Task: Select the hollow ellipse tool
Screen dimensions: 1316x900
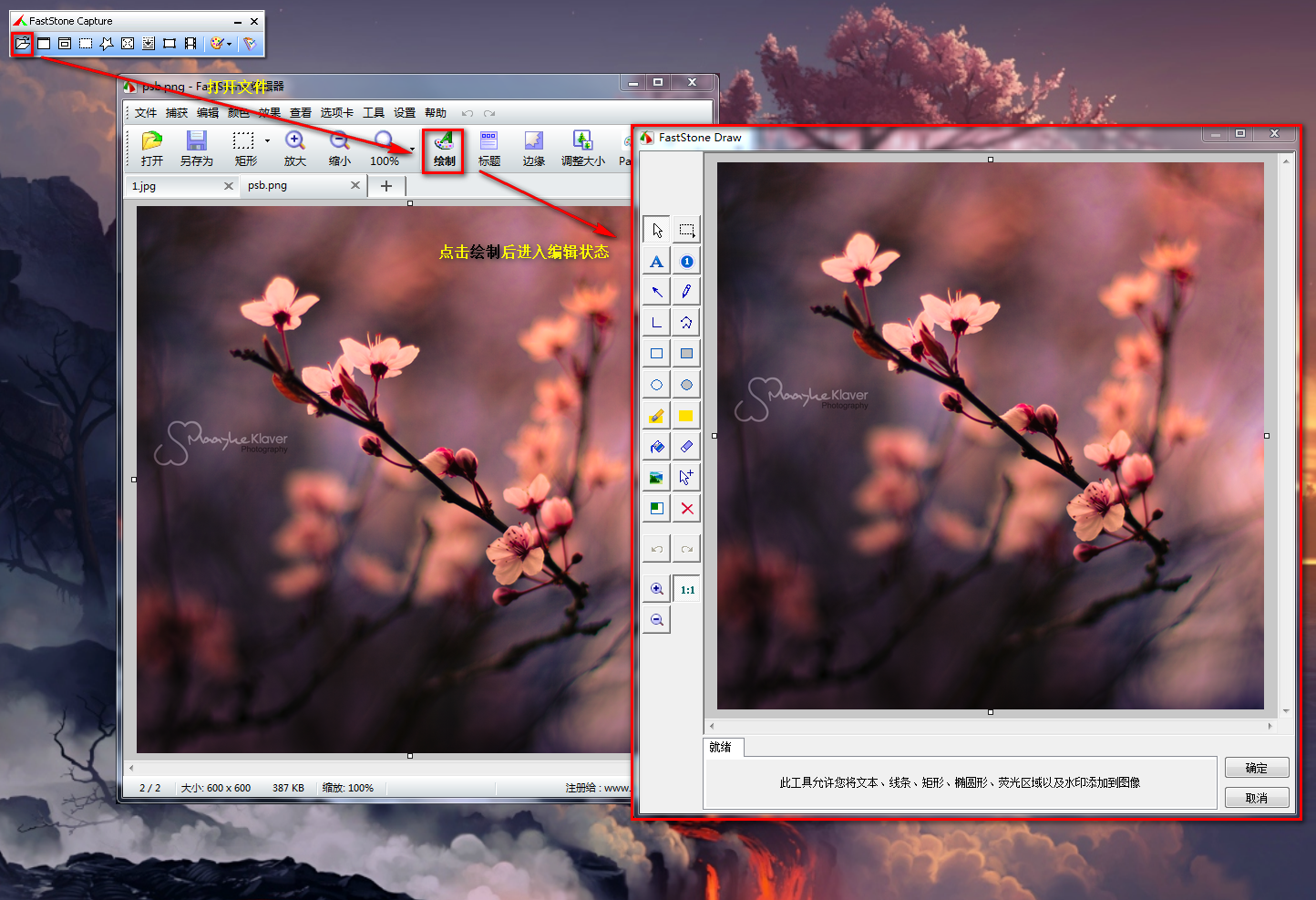Action: 657,385
